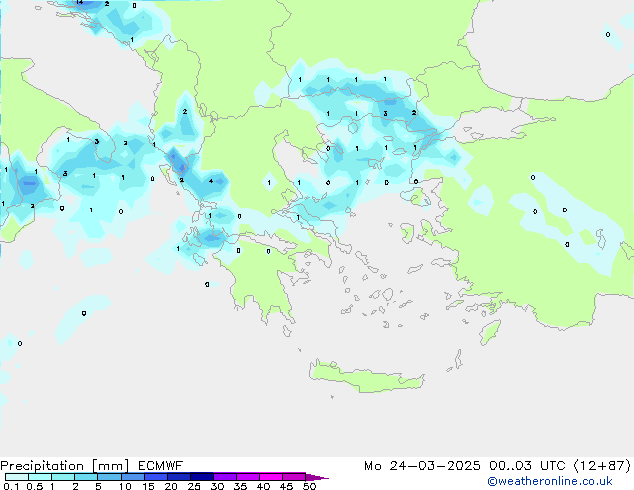Click the '(12+87)' forecast run text
This screenshot has height=490, width=634.
point(602,466)
